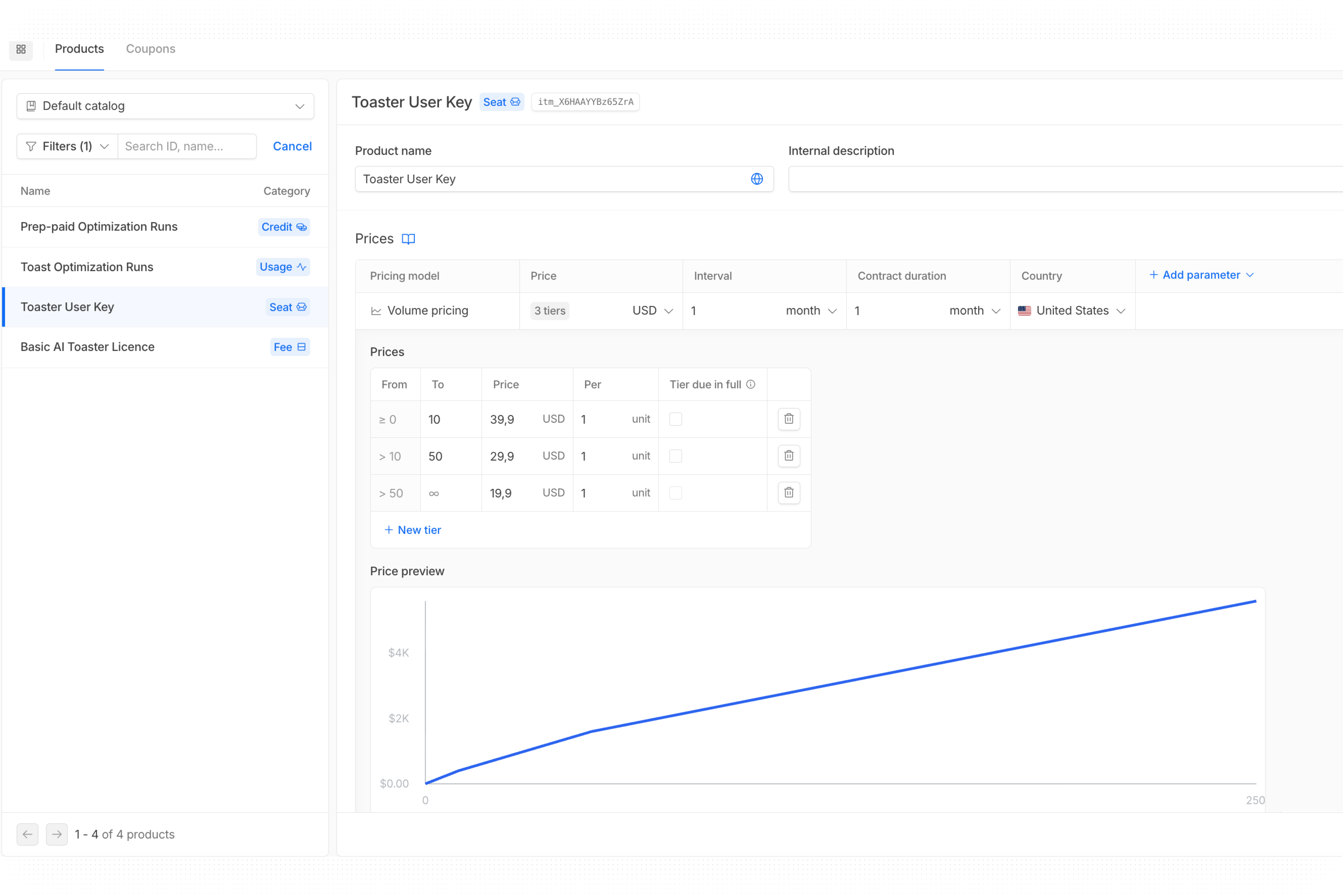The width and height of the screenshot is (1343, 896).
Task: Expand the Default catalog dropdown
Action: pos(165,106)
